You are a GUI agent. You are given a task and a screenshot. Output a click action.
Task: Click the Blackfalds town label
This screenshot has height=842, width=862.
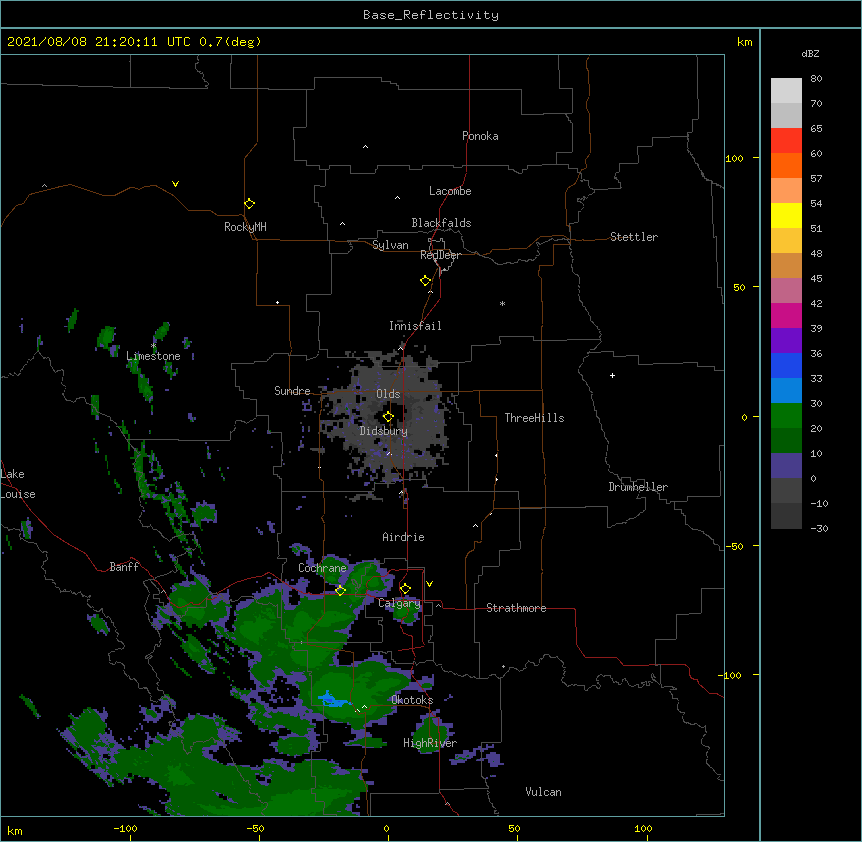click(441, 223)
